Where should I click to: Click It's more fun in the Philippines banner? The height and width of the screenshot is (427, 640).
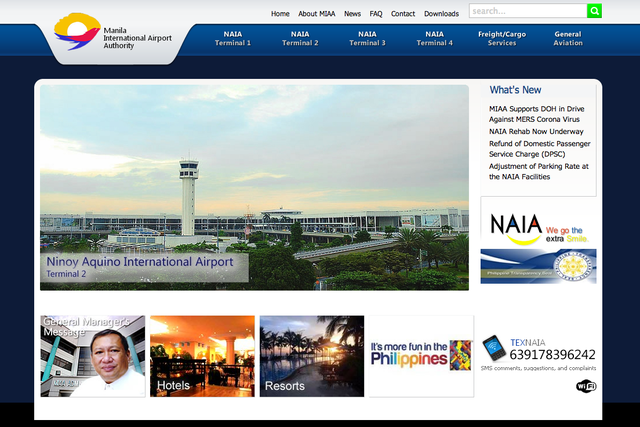[x=421, y=356]
